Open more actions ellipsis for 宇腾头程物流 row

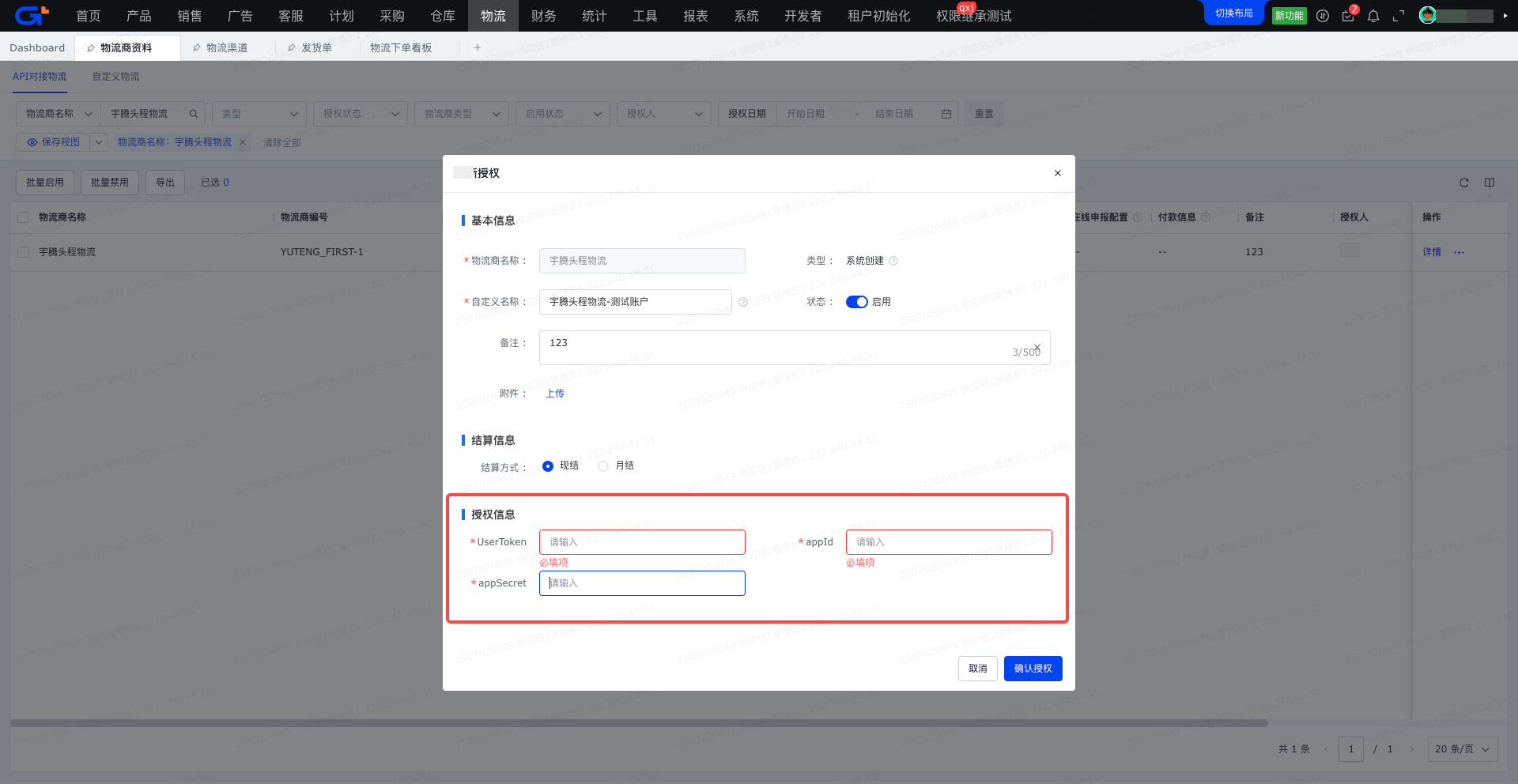pos(1459,252)
